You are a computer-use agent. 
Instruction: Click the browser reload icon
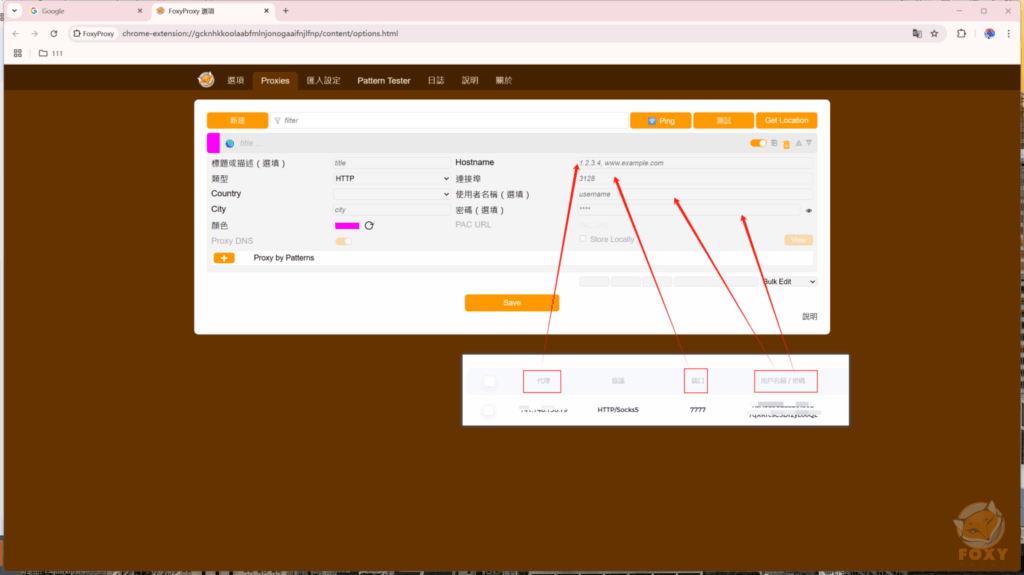[x=54, y=33]
